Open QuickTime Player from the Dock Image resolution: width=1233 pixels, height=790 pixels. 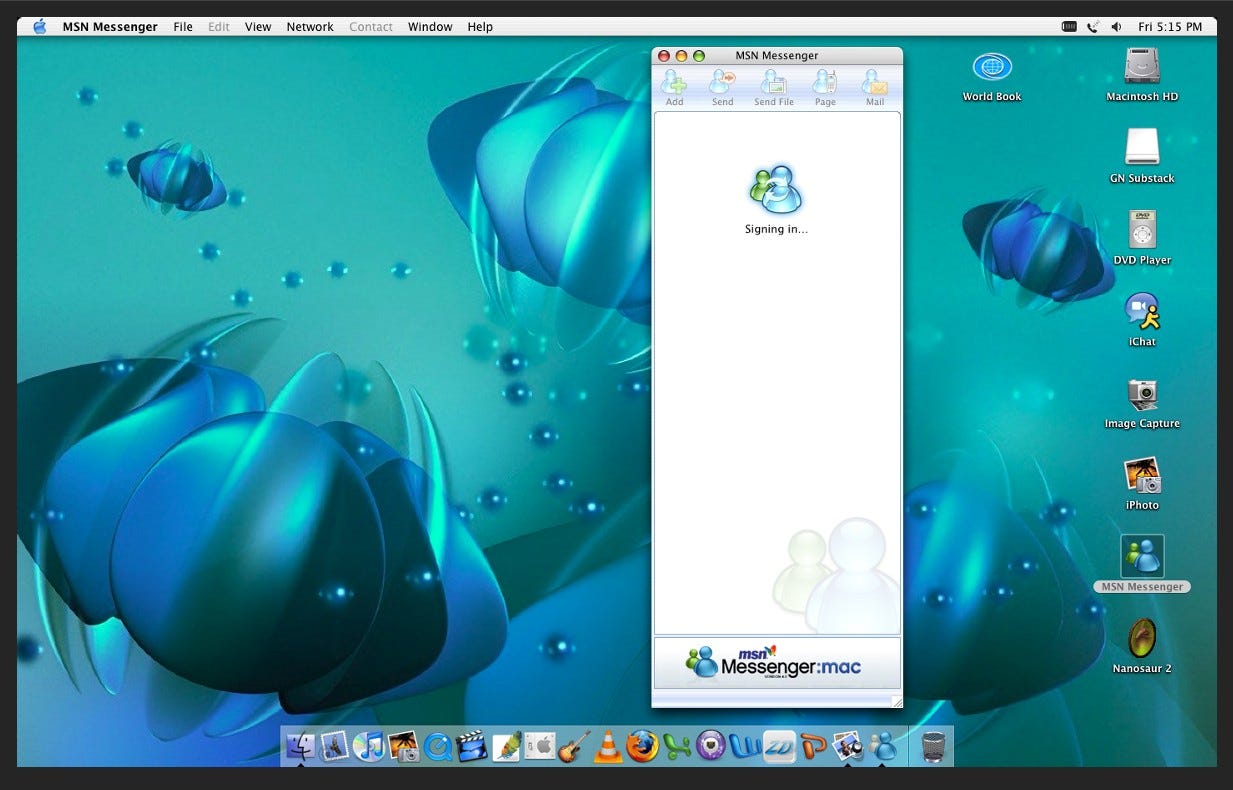tap(437, 746)
